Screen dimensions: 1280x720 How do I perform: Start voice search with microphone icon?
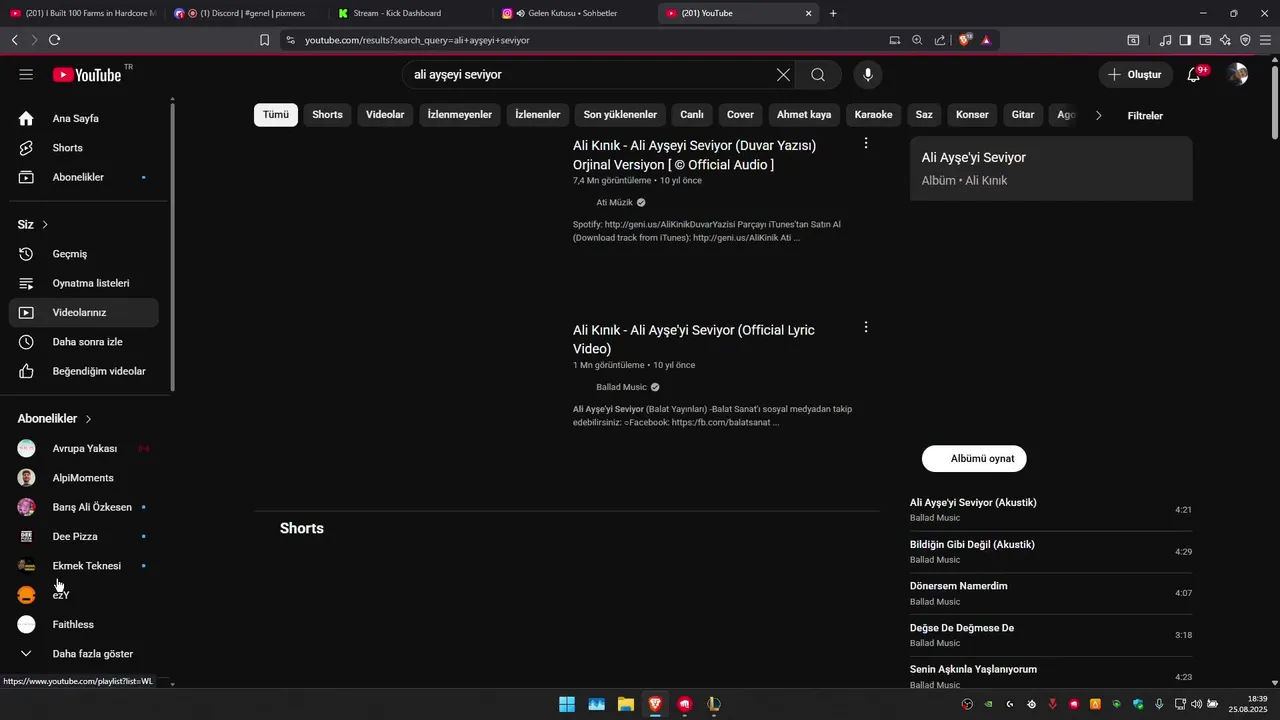pos(868,75)
